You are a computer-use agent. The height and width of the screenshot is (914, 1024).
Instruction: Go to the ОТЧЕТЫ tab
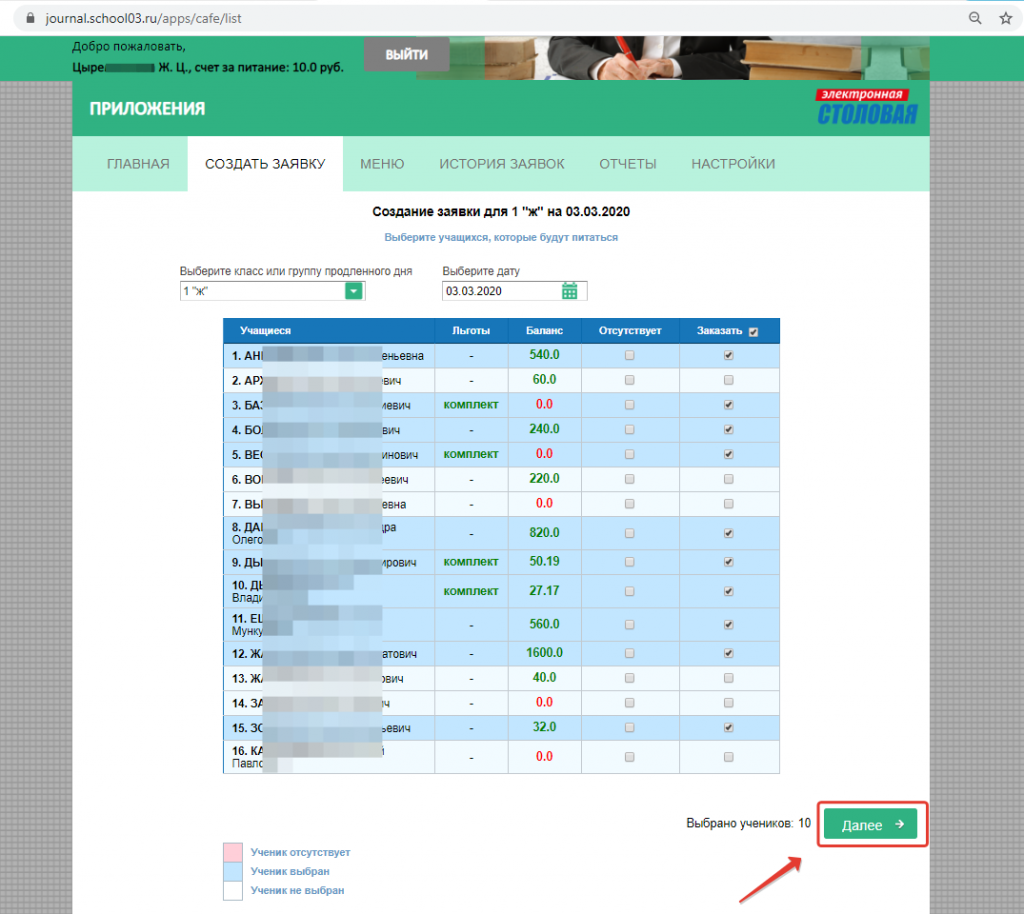click(x=627, y=163)
